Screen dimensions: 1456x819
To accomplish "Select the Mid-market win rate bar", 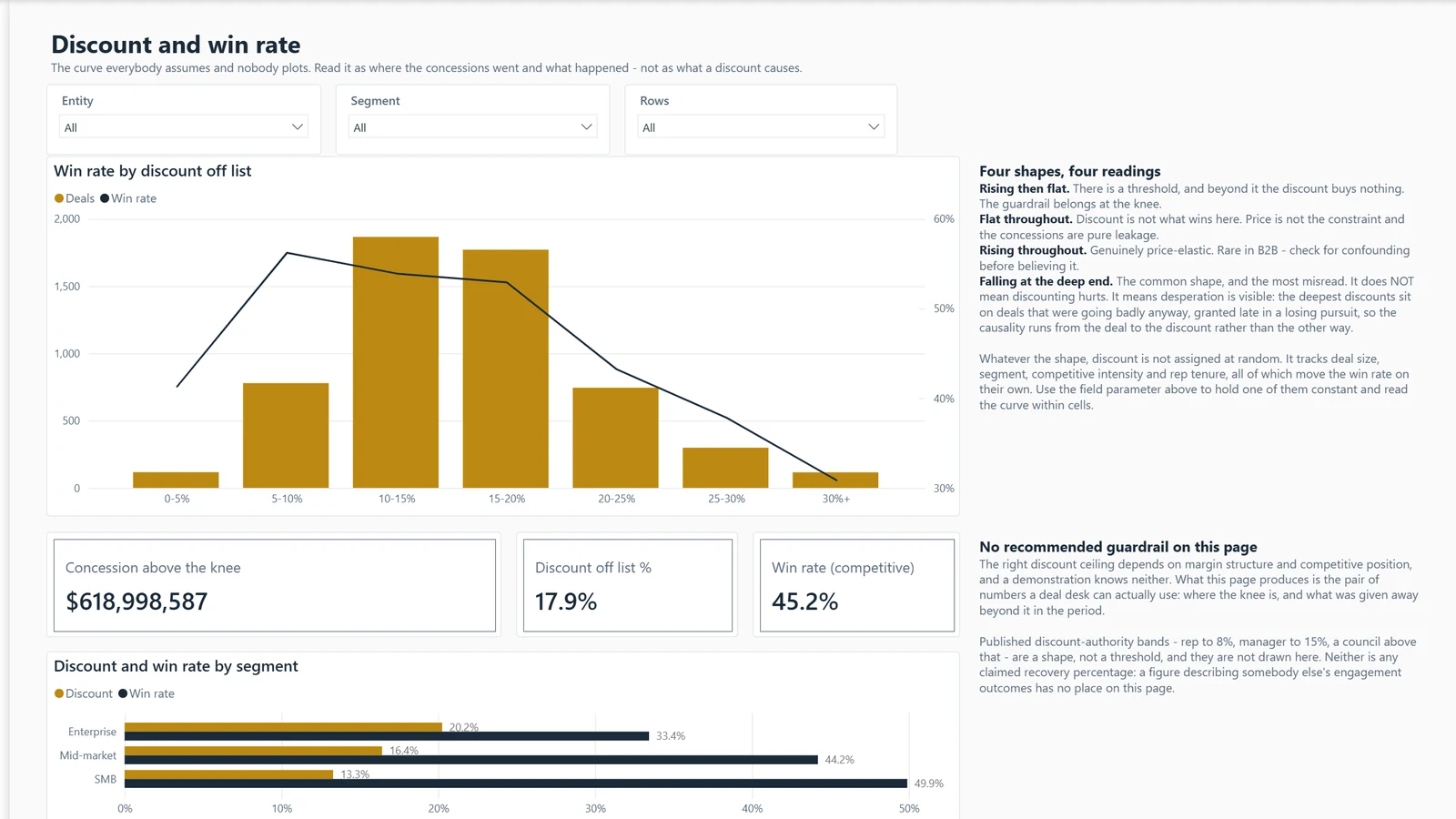I will [471, 760].
